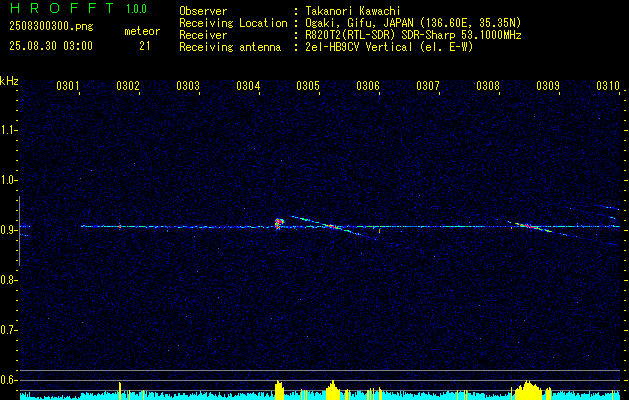Click the 0303 time marker
629x400 pixels.
pyautogui.click(x=188, y=85)
